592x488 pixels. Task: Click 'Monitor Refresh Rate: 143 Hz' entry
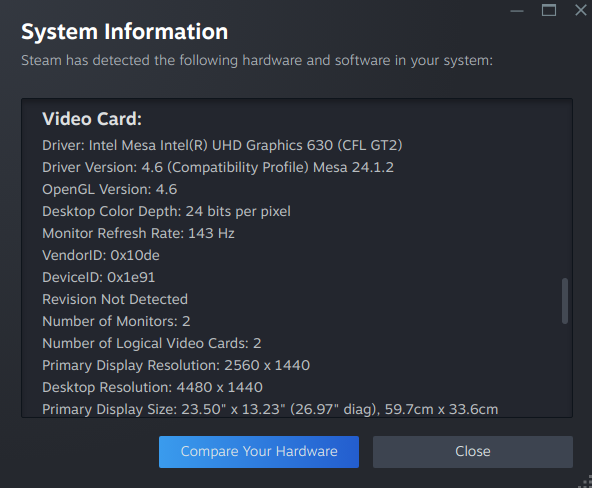[x=138, y=233]
